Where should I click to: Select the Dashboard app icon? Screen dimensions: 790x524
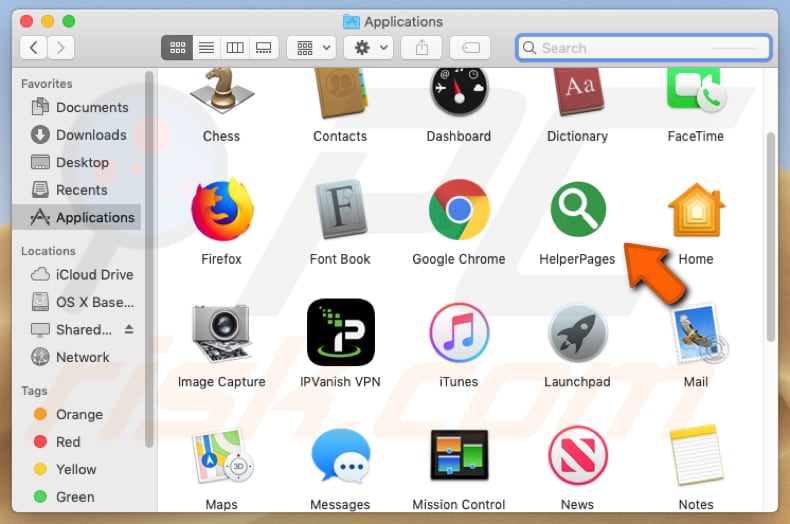point(458,92)
